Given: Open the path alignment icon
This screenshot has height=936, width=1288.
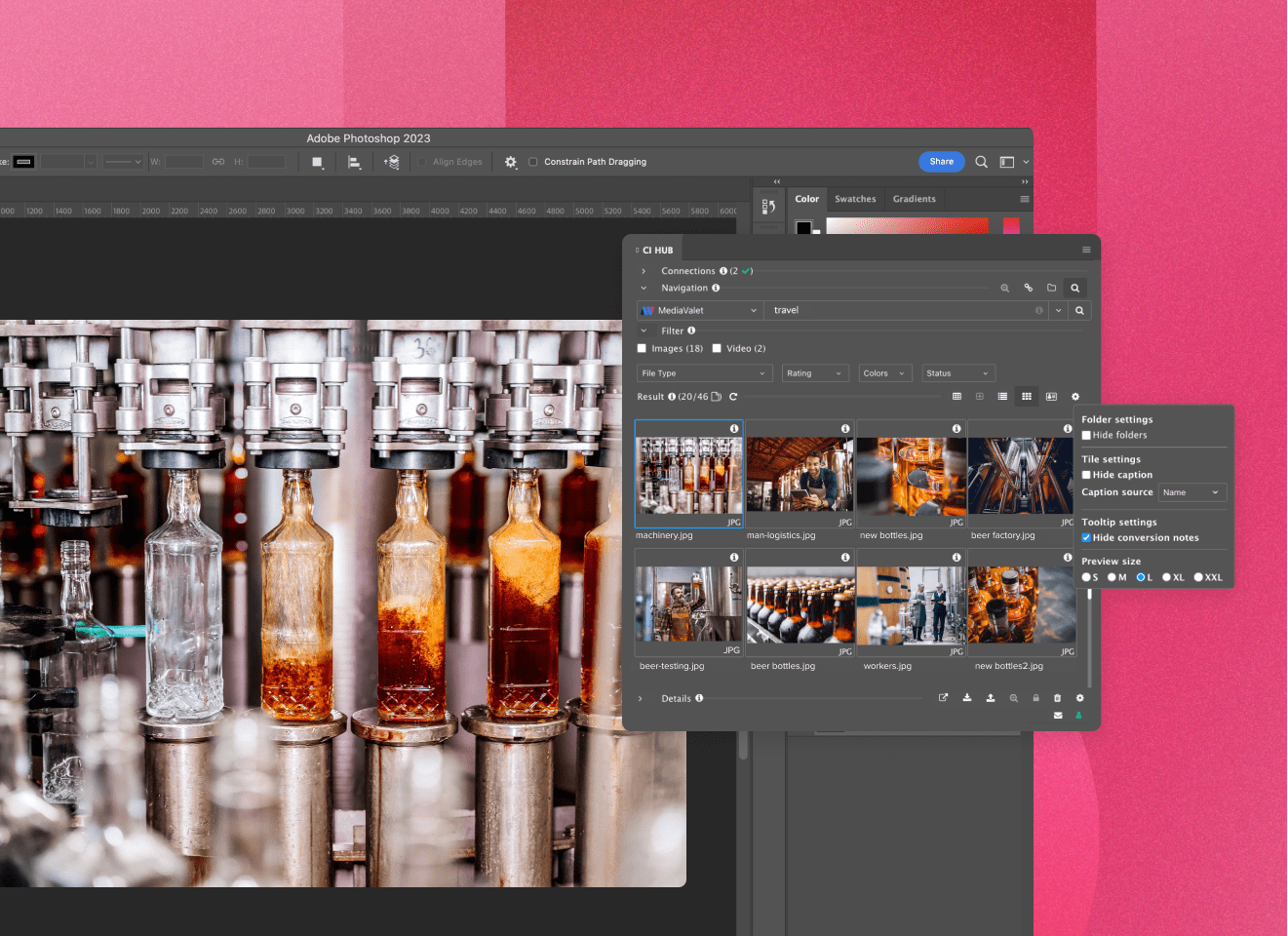Looking at the screenshot, I should pyautogui.click(x=355, y=162).
